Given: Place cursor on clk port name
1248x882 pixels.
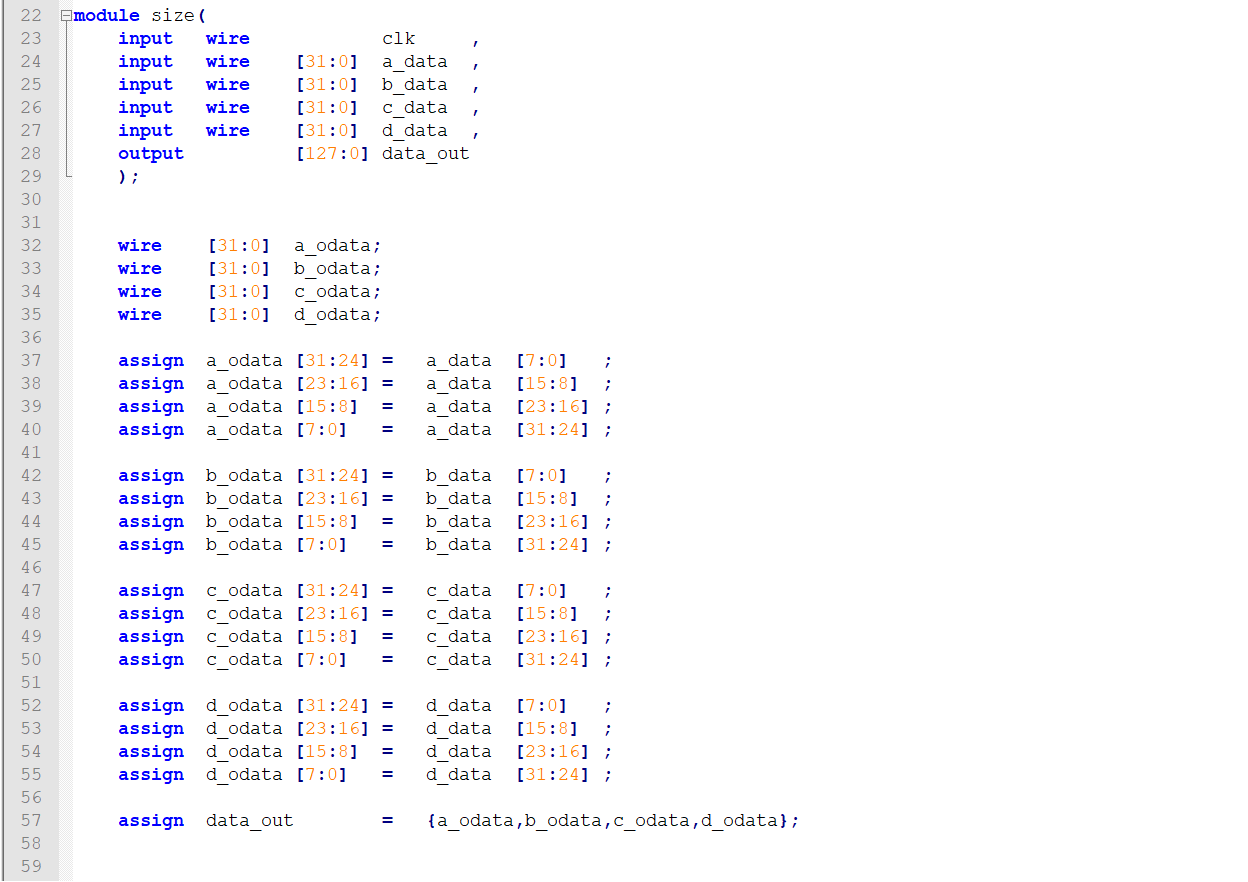Looking at the screenshot, I should click(398, 39).
